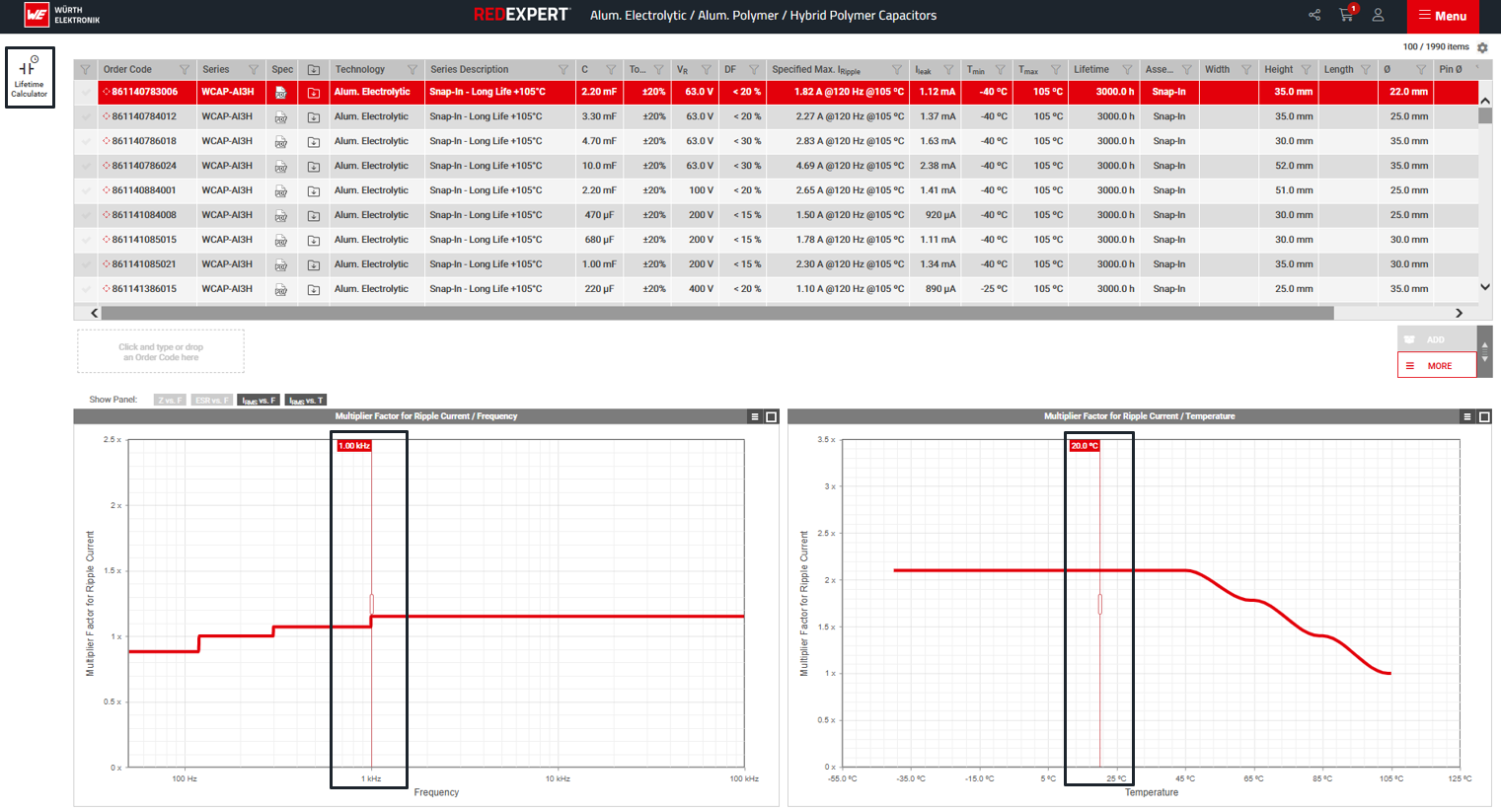Open Height column filter
This screenshot has height=812, width=1501.
[1306, 69]
